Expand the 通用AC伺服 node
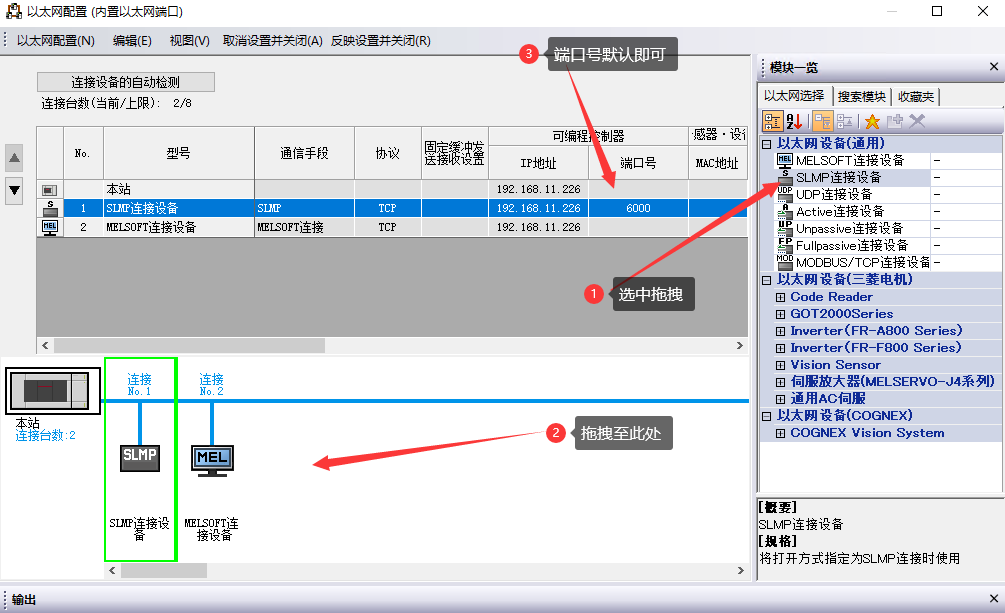This screenshot has height=613, width=1005. pyautogui.click(x=780, y=399)
